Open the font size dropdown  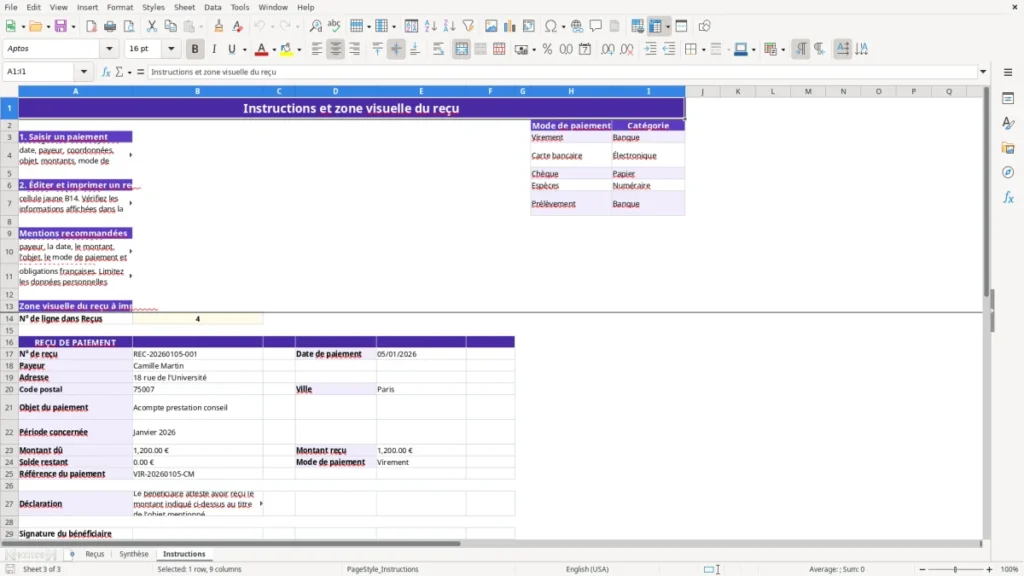tap(171, 49)
